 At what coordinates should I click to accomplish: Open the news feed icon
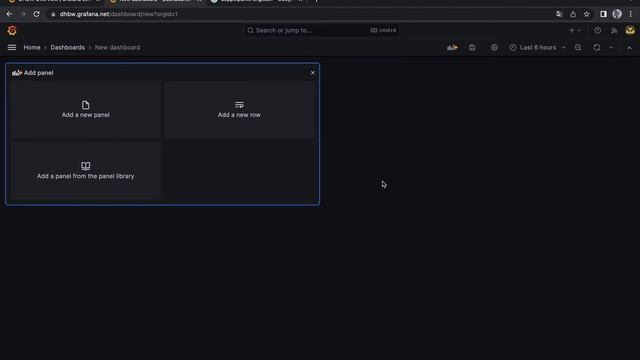pyautogui.click(x=614, y=30)
